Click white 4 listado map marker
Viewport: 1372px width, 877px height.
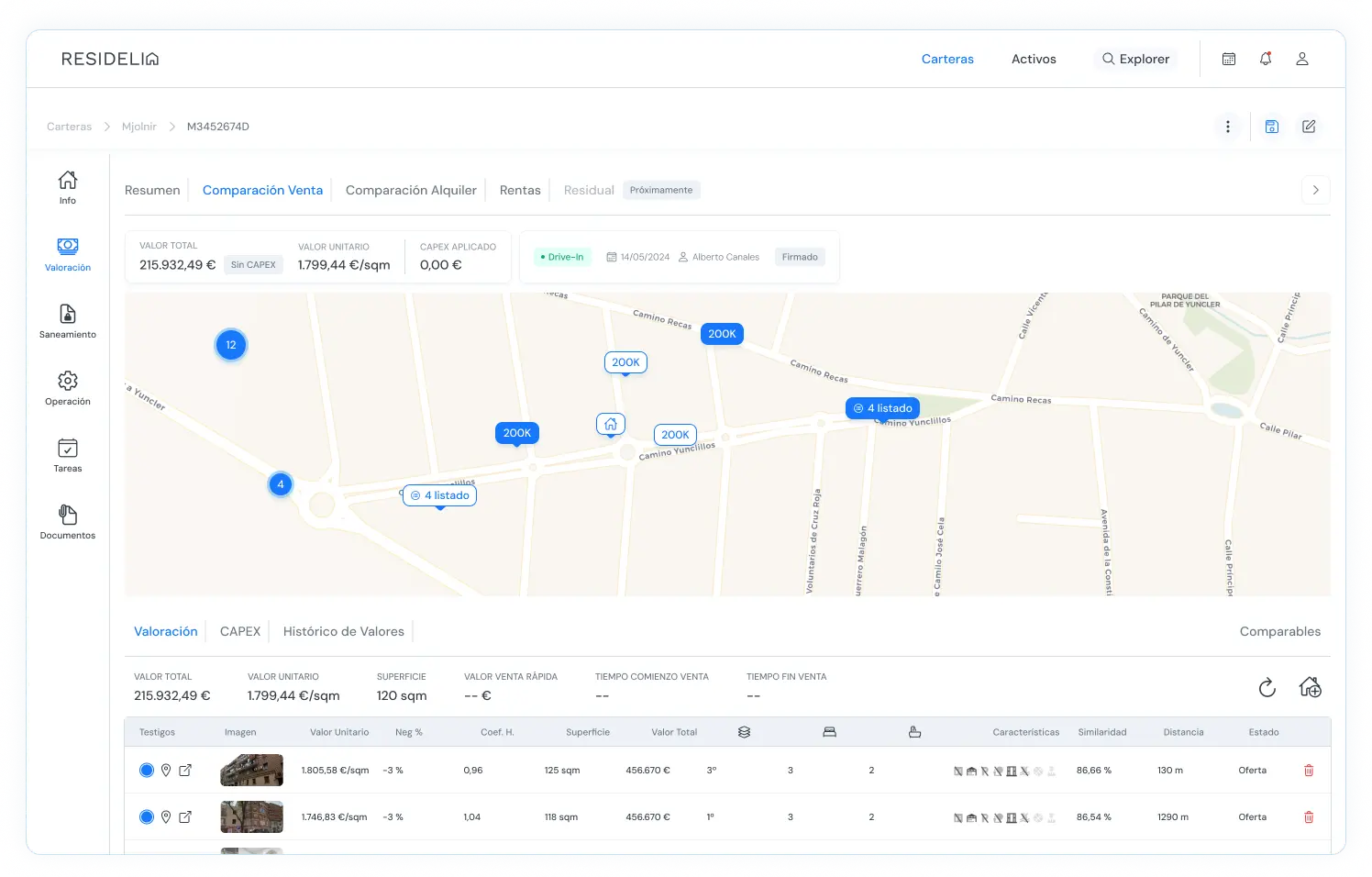click(x=440, y=495)
